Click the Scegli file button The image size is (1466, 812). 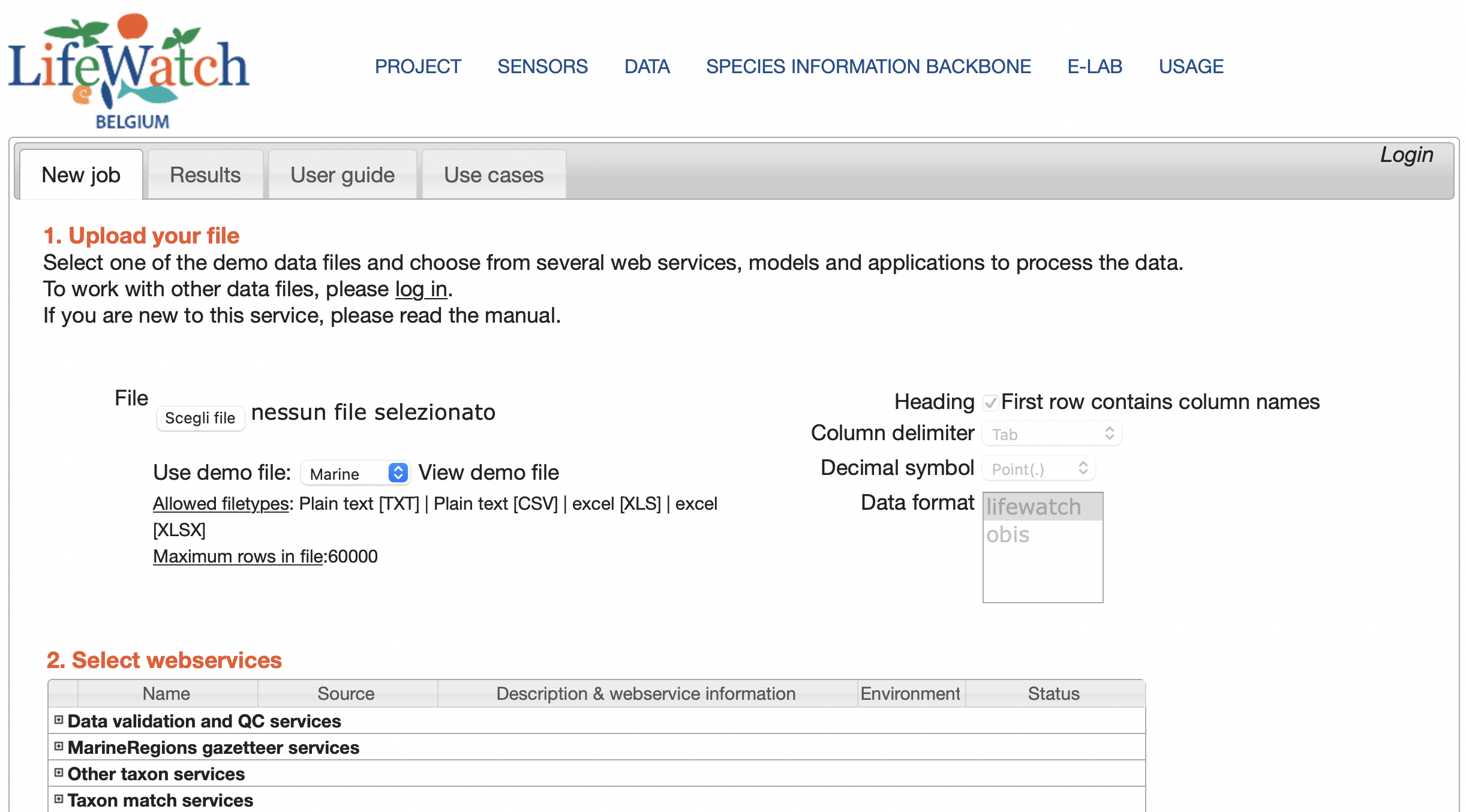(x=200, y=418)
